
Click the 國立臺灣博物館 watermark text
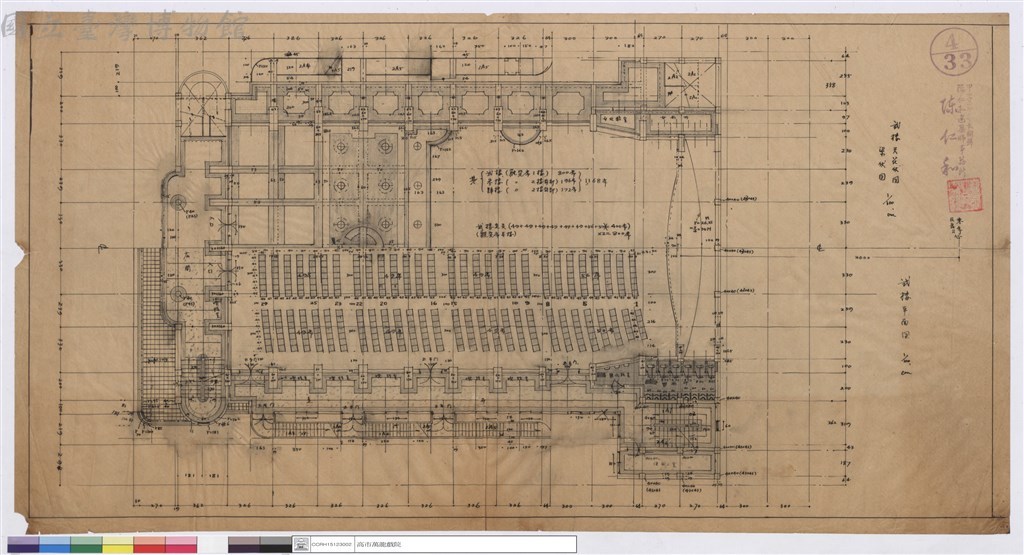pyautogui.click(x=124, y=26)
